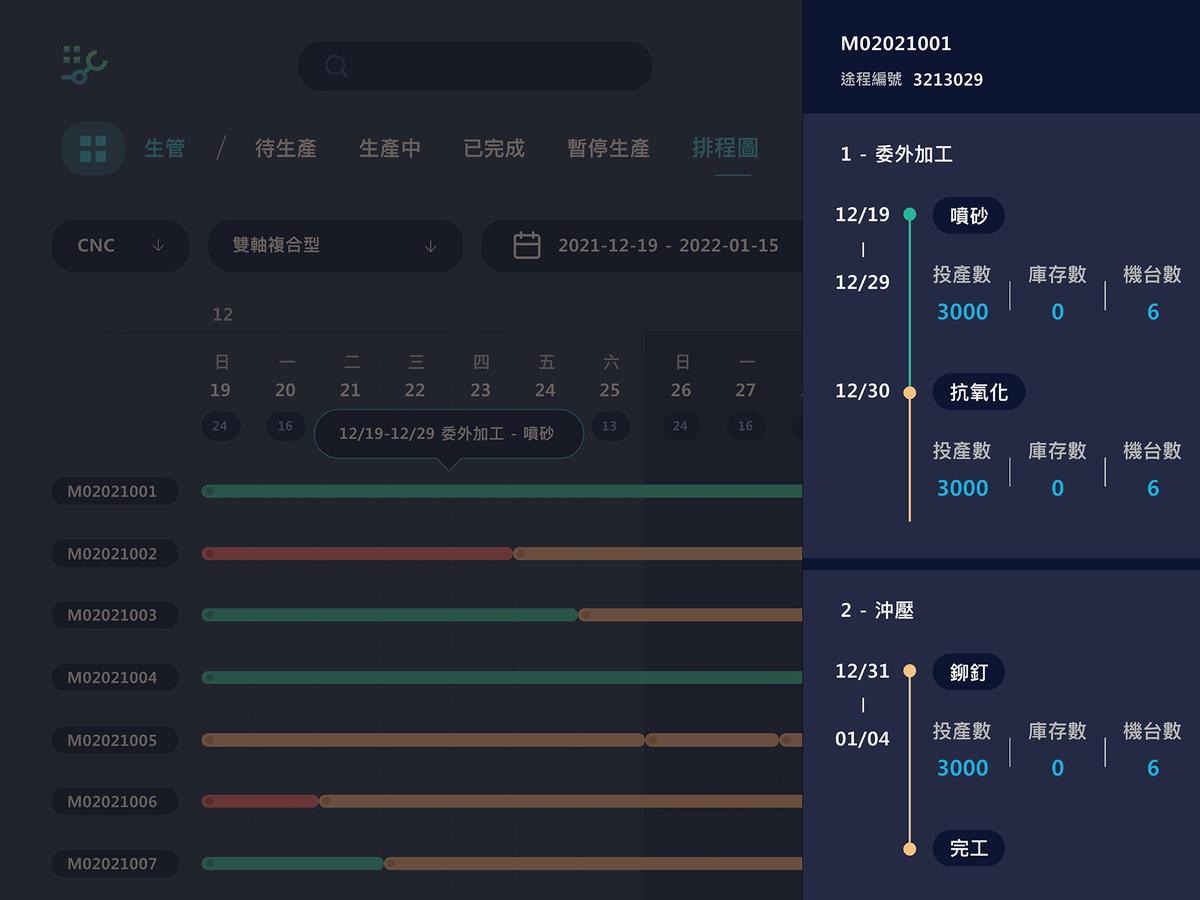Click inside the search input field
The image size is (1200, 900).
490,66
